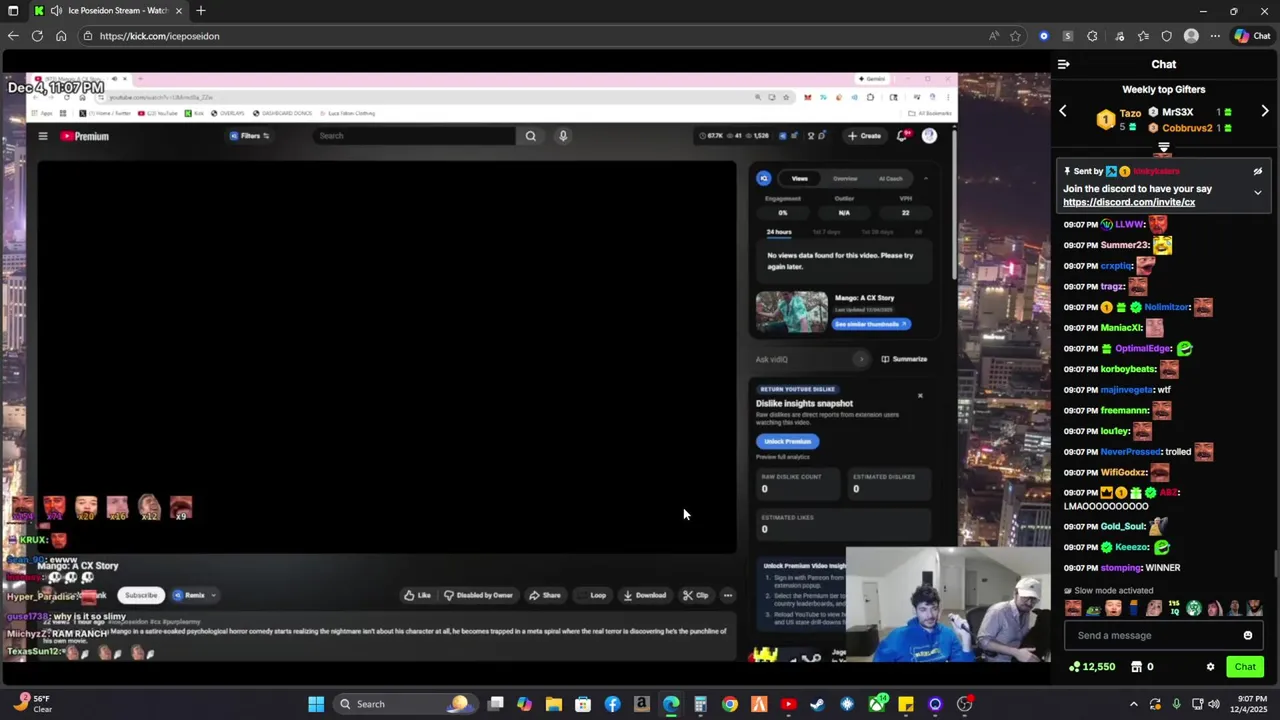This screenshot has height=720, width=1280.
Task: Click the Share video button
Action: 545,595
